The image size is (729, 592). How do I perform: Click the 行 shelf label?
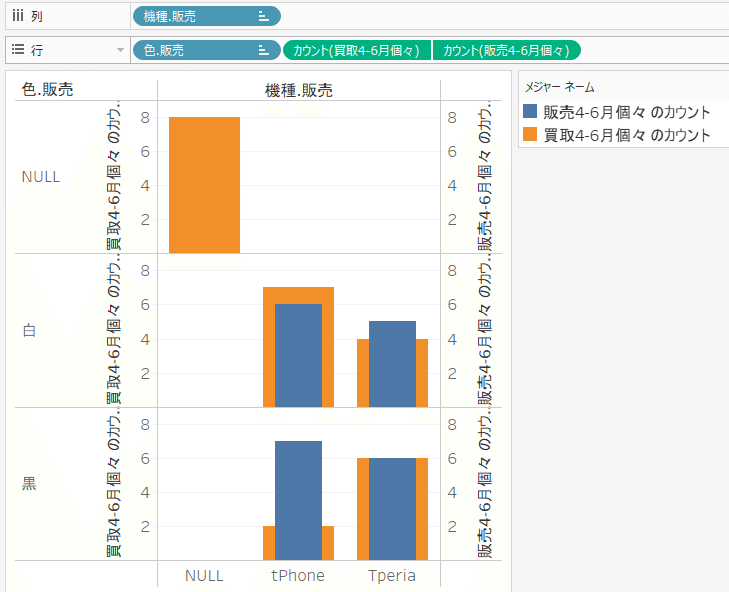pos(37,50)
